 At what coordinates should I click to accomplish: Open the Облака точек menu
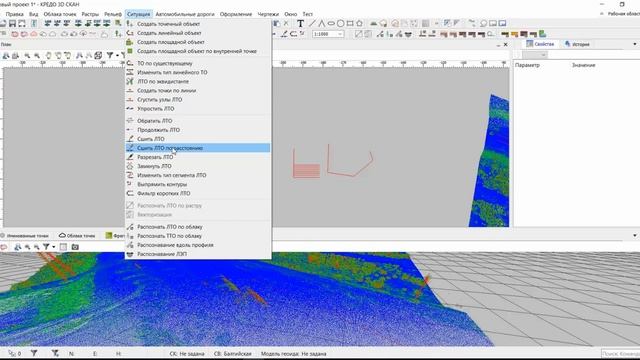(60, 14)
